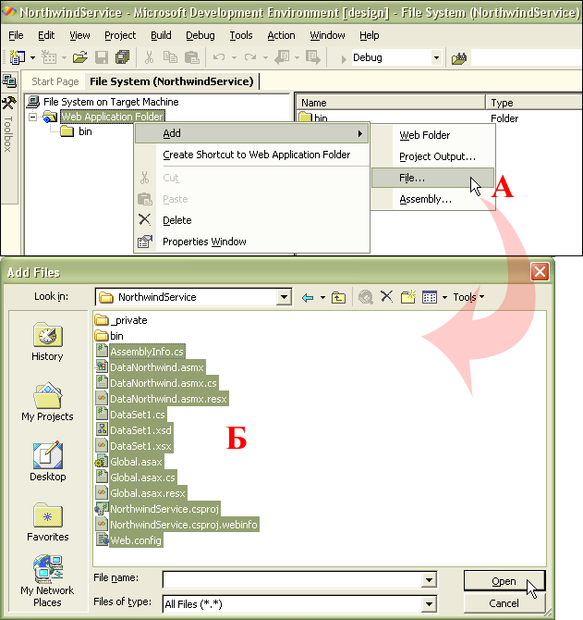Click the Start debug play icon

pos(343,59)
